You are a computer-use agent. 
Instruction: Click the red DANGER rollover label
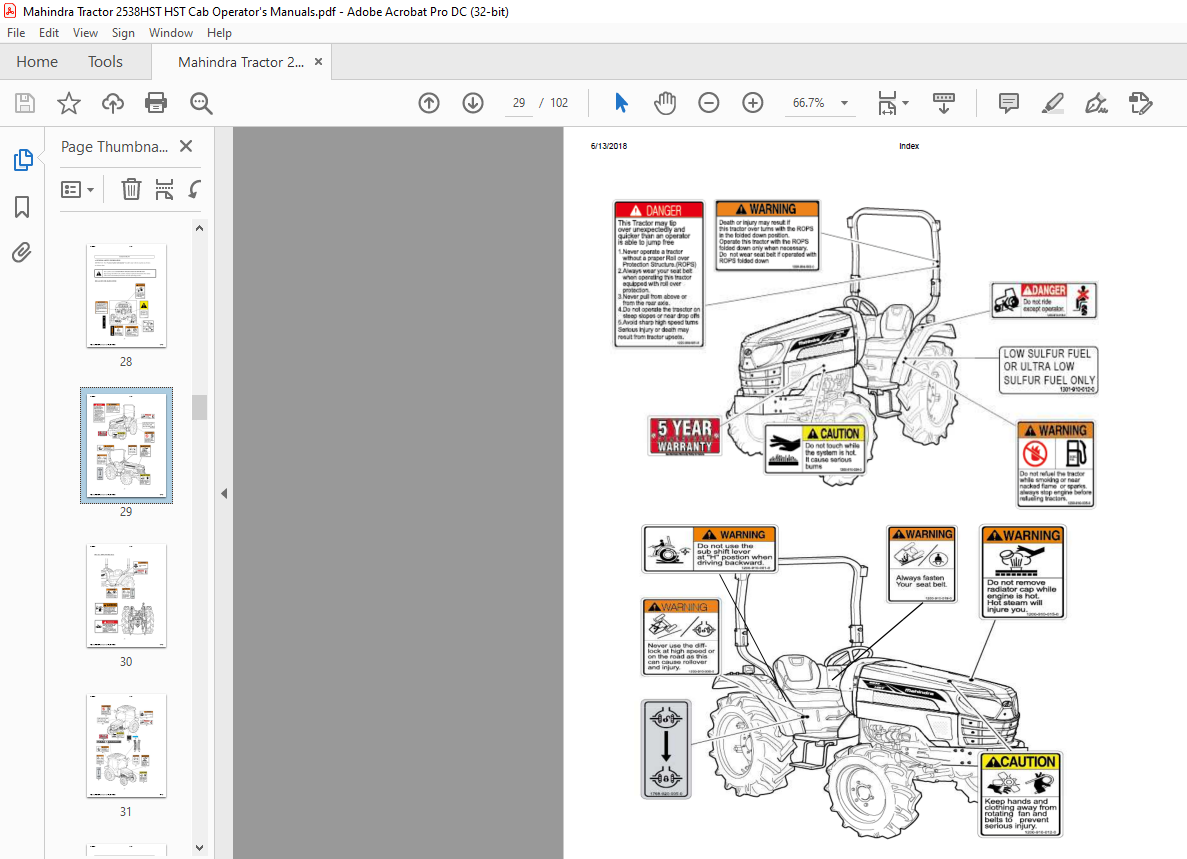pyautogui.click(x=659, y=274)
